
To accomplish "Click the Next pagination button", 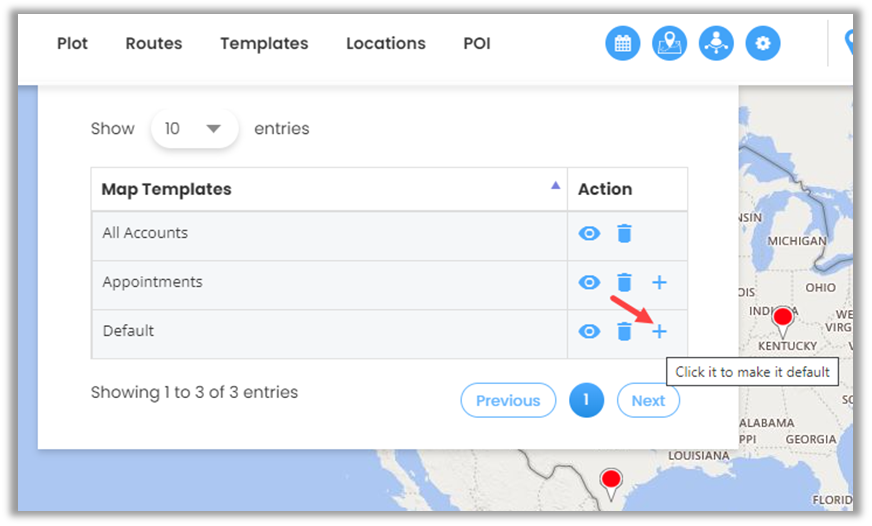I will point(648,400).
